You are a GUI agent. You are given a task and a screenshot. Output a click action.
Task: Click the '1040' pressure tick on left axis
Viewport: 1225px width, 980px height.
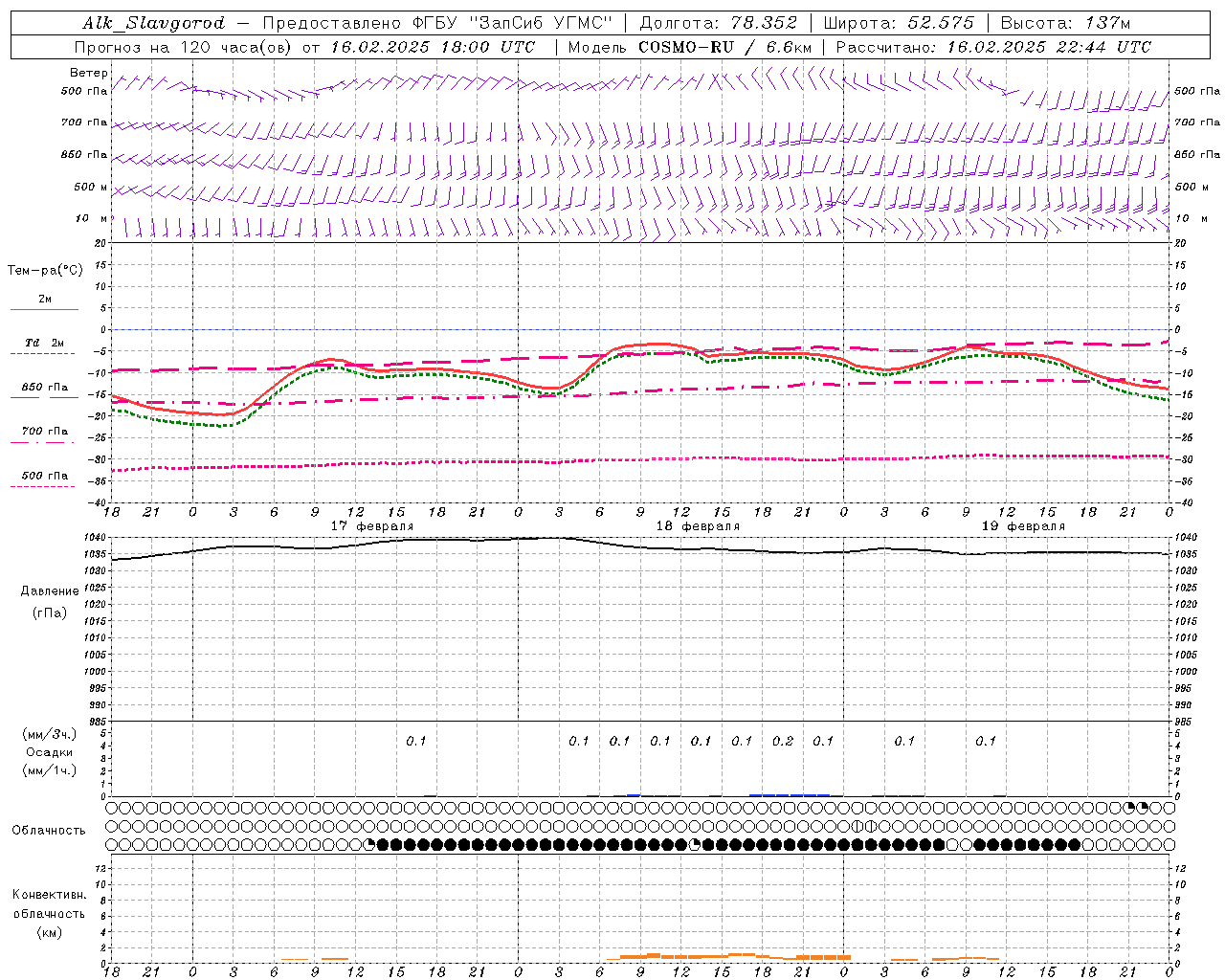pos(96,538)
